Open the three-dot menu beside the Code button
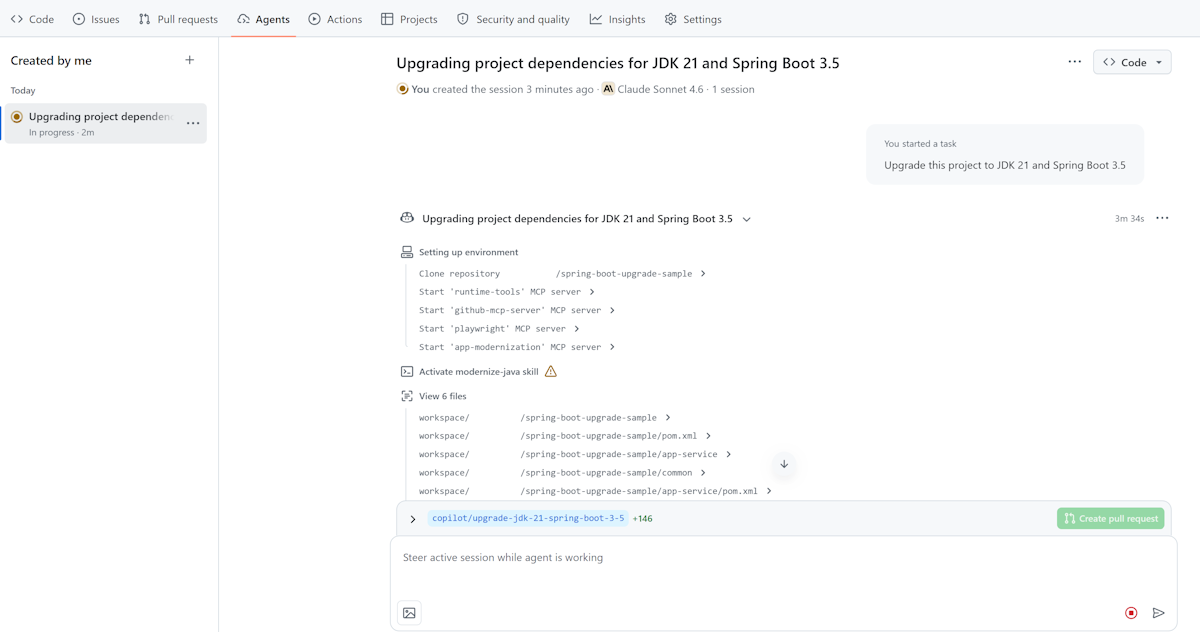Viewport: 1200px width, 632px height. tap(1074, 62)
